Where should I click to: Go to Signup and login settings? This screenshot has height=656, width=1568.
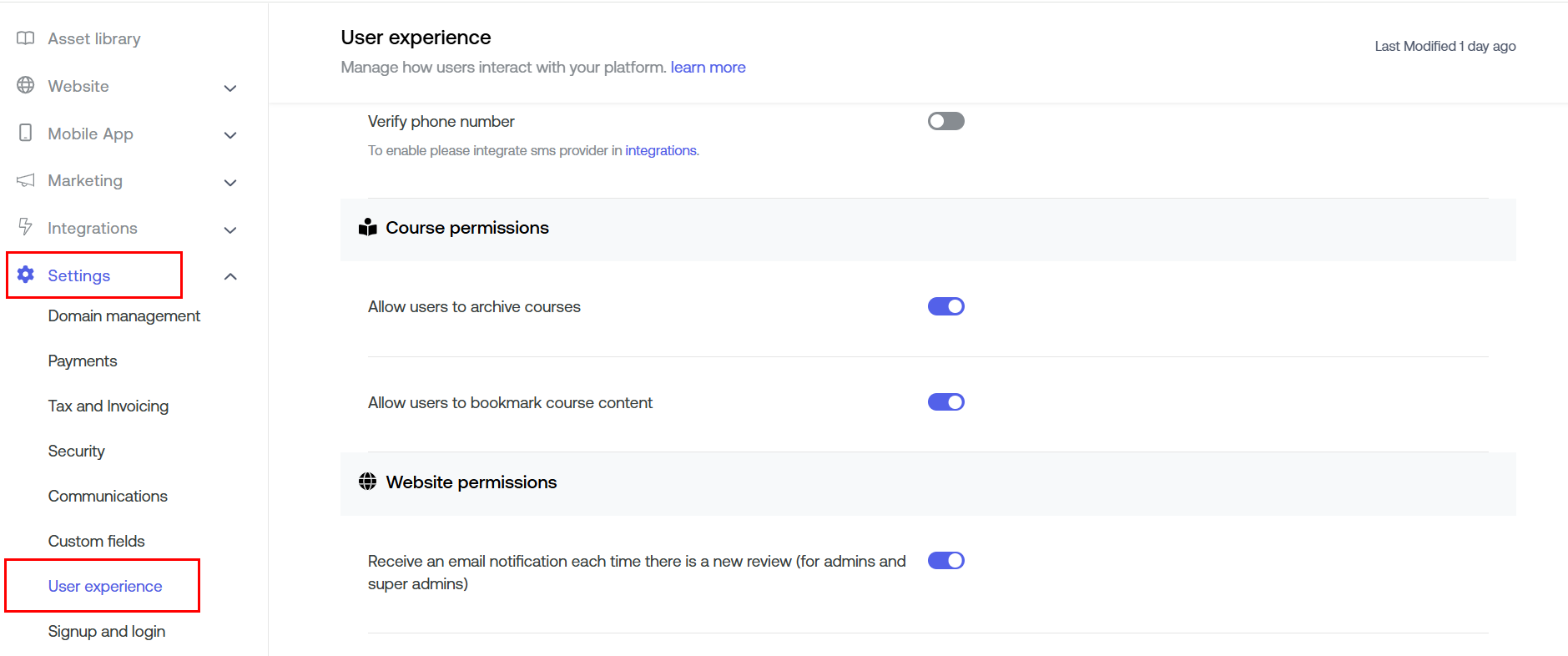click(x=106, y=631)
